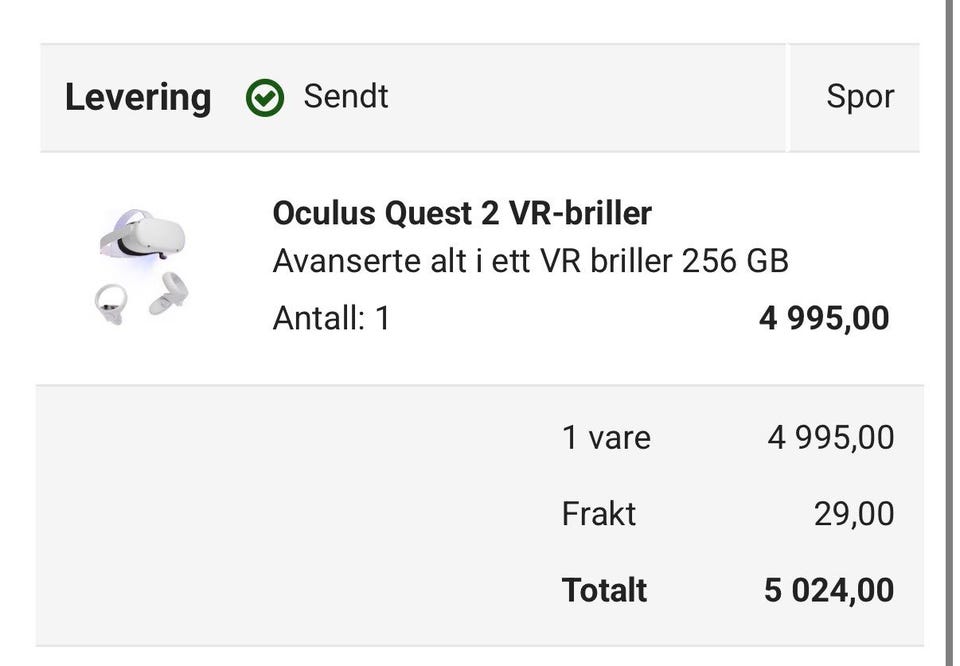Select the Sendt status label
960x666 pixels.
(346, 97)
